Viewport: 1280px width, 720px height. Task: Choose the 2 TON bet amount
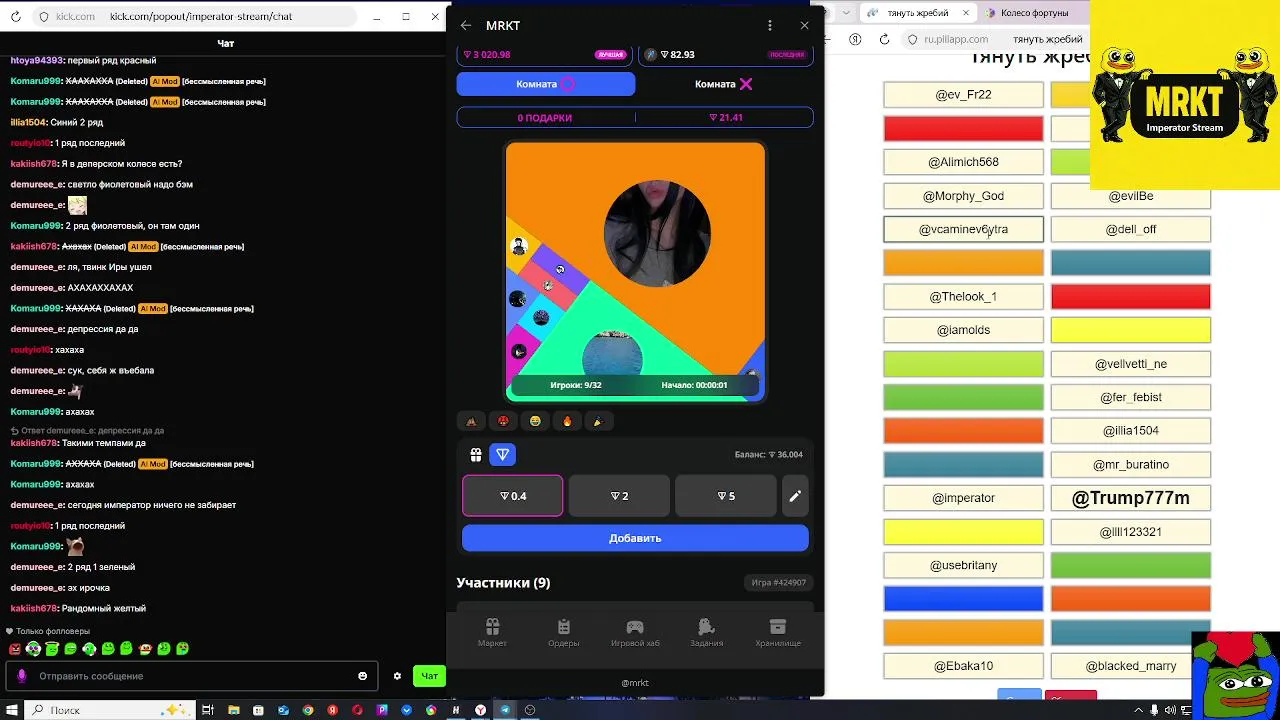point(619,496)
